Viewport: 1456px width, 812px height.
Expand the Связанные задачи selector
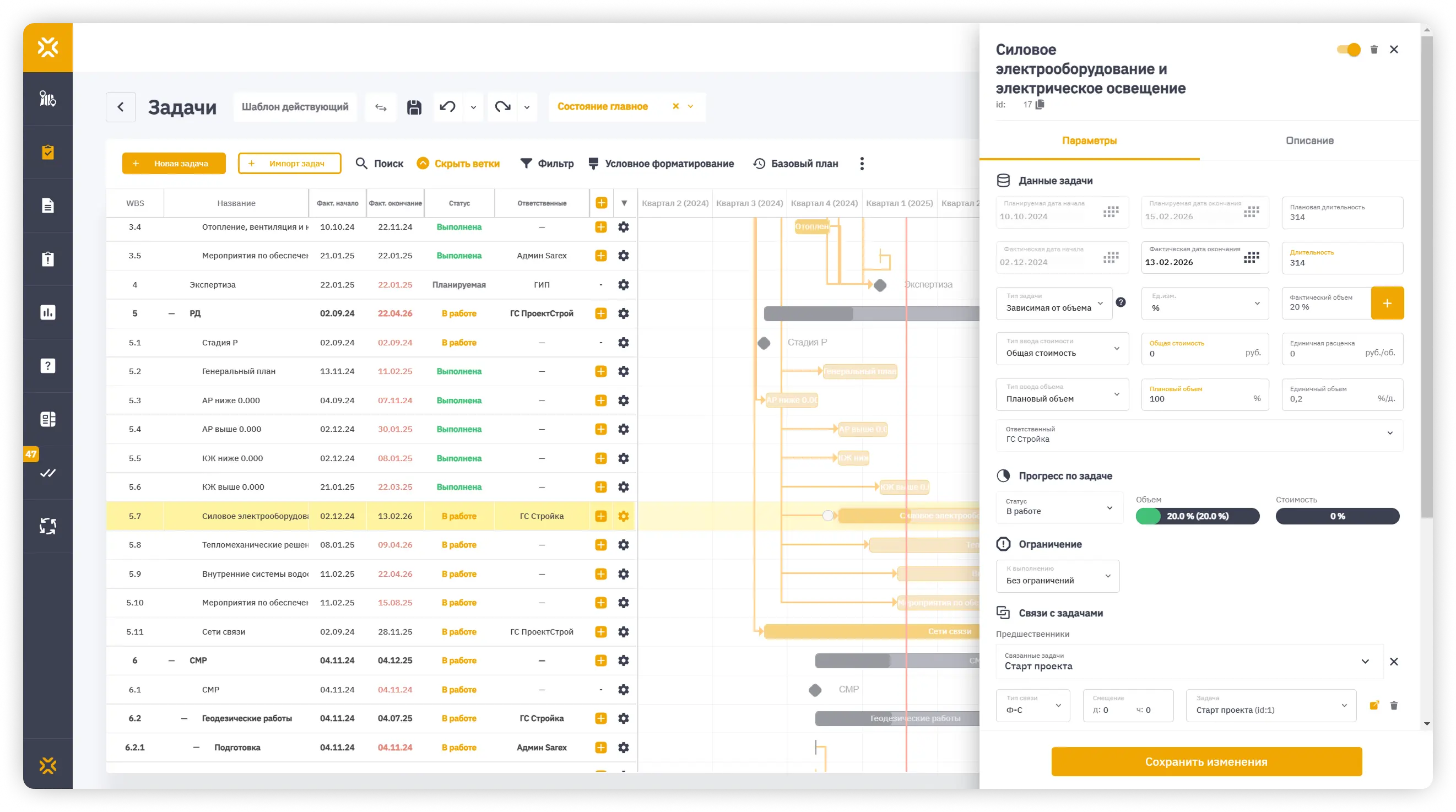point(1366,661)
